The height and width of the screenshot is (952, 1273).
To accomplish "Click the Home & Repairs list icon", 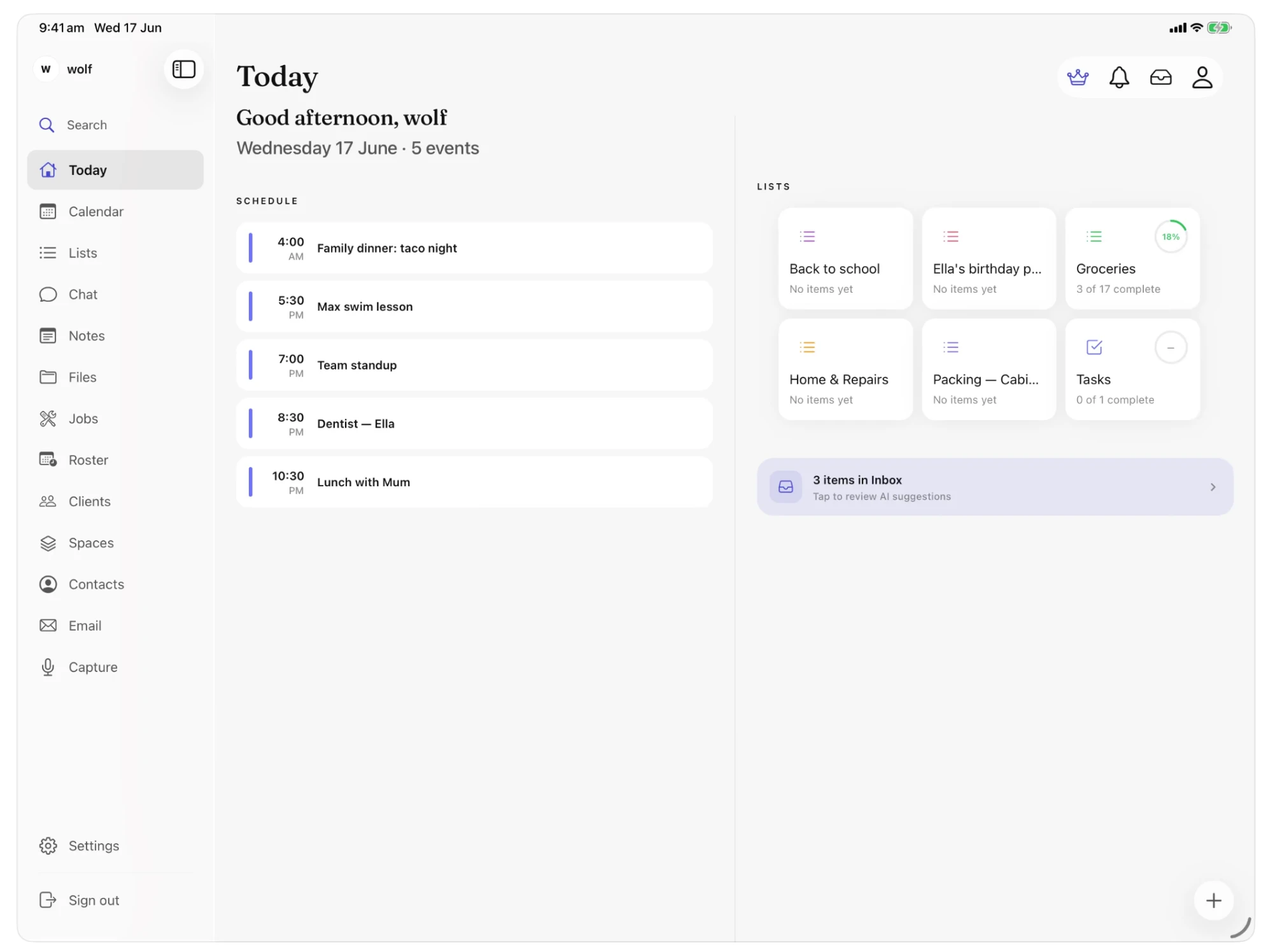I will [x=807, y=347].
